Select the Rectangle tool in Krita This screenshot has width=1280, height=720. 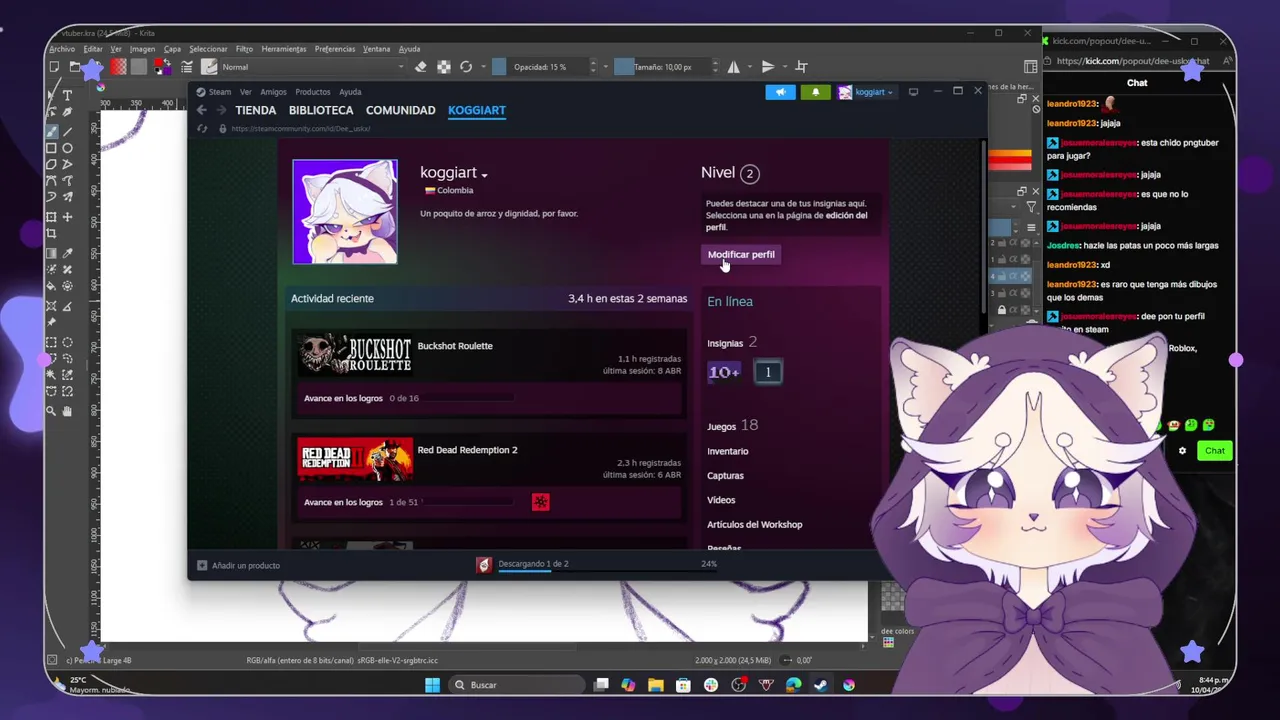point(51,148)
